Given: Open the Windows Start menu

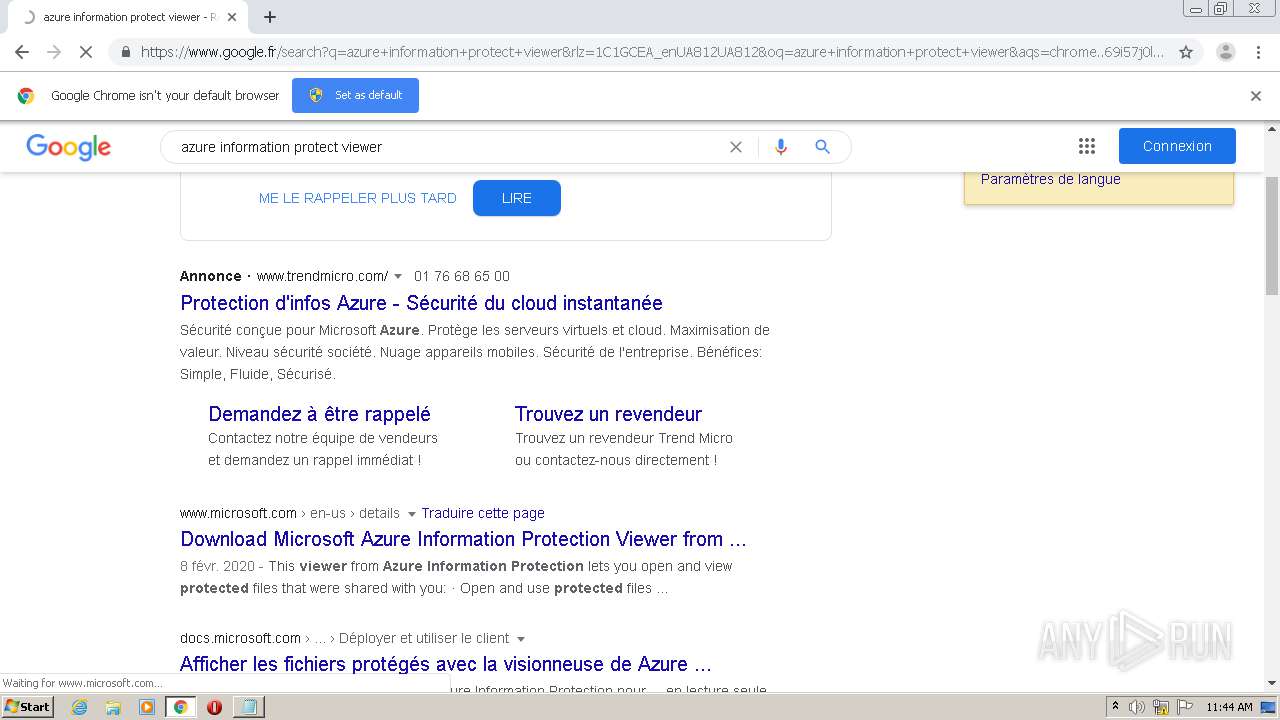Looking at the screenshot, I should (27, 707).
